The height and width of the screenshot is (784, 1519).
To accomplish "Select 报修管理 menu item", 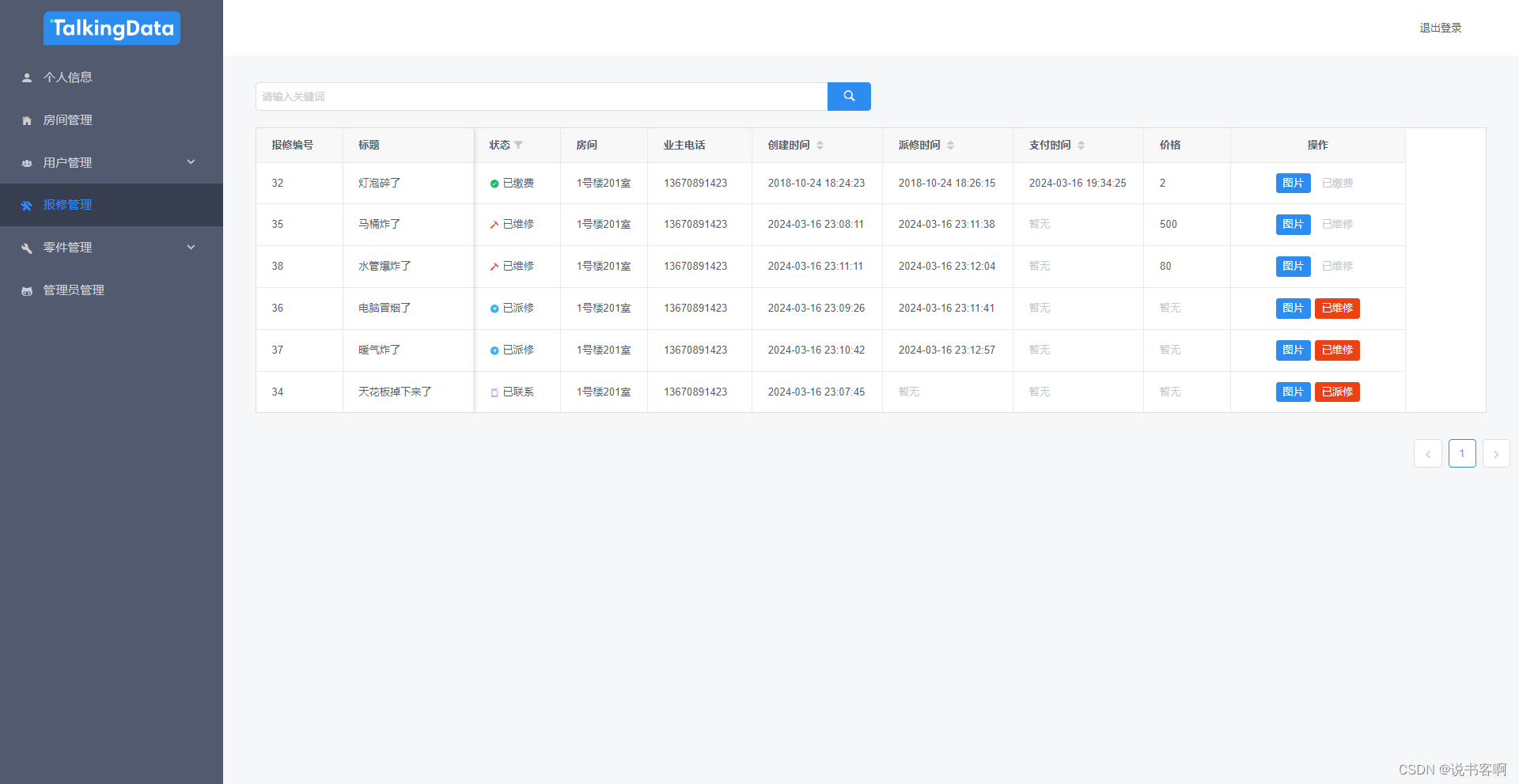I will [x=112, y=205].
